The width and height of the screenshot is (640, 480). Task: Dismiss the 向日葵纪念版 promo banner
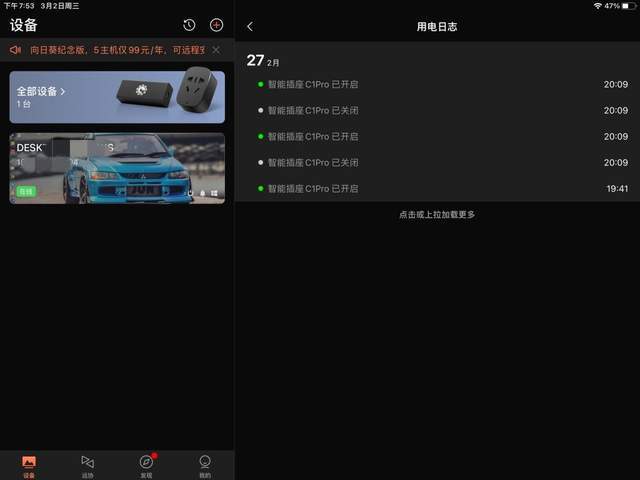(216, 50)
